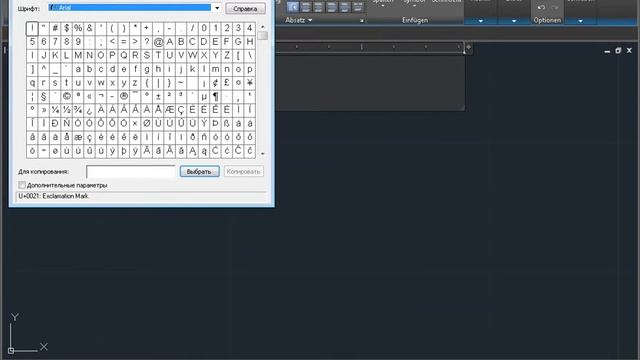Toggle the Дополнительные параметры checkbox

(22, 185)
